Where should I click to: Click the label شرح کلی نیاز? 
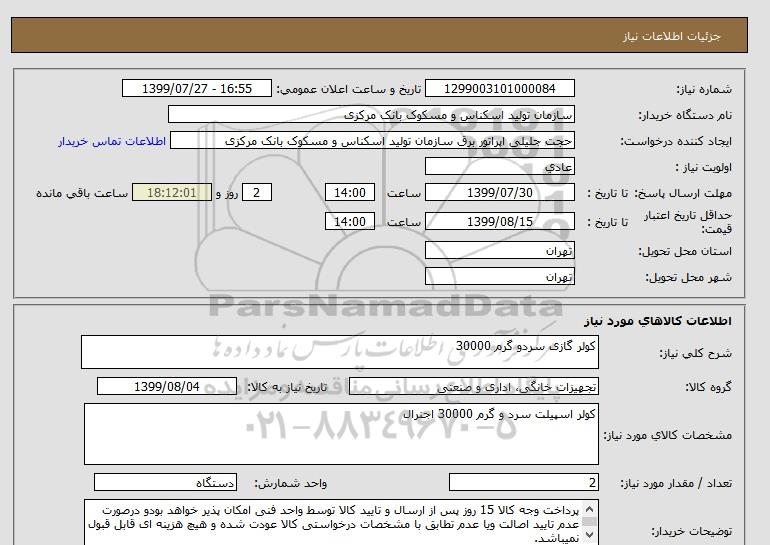[695, 353]
